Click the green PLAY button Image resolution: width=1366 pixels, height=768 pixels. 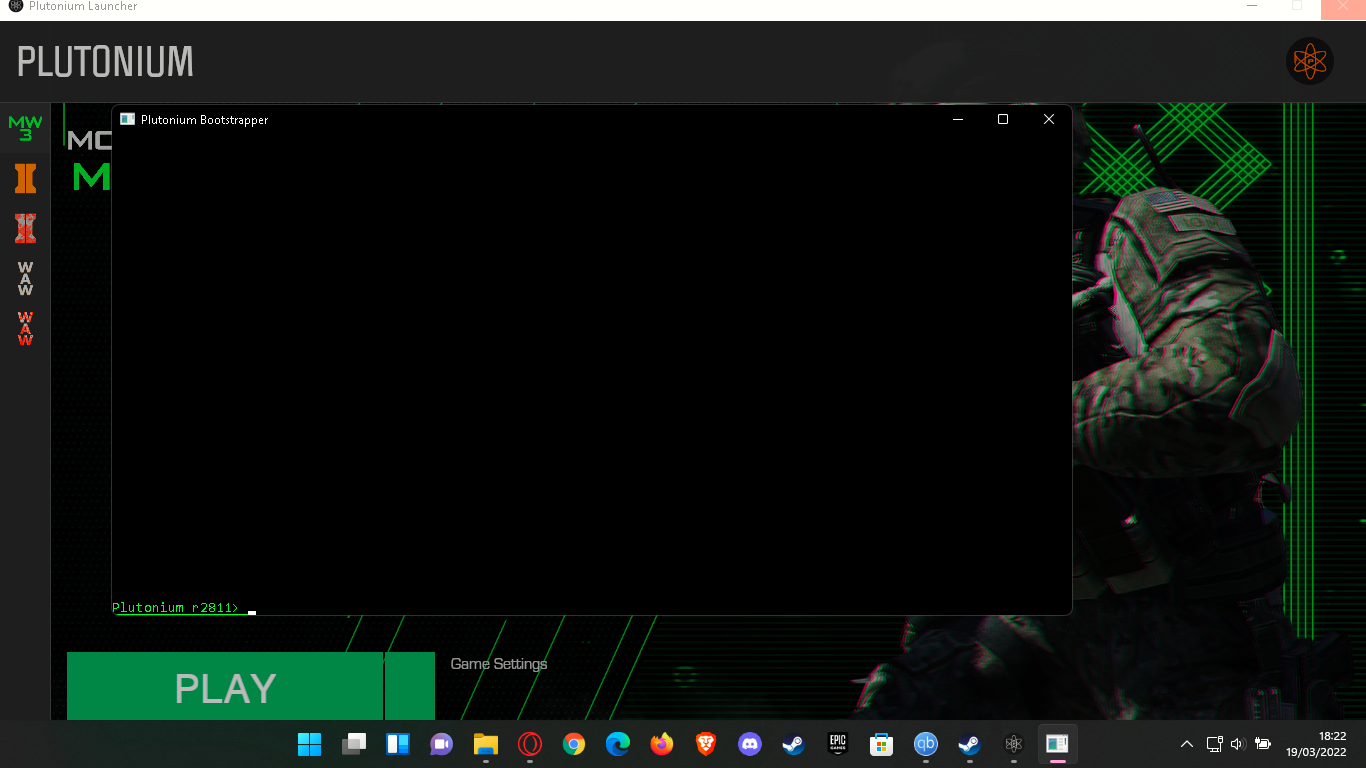pos(225,687)
